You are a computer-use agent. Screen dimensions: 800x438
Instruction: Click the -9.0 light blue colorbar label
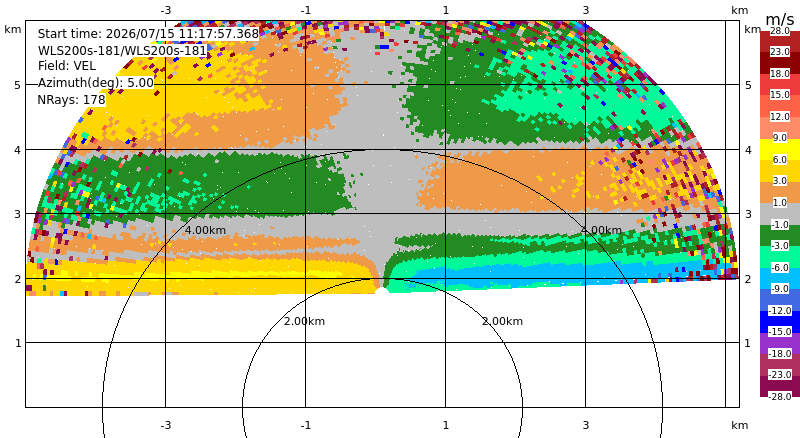coord(780,288)
